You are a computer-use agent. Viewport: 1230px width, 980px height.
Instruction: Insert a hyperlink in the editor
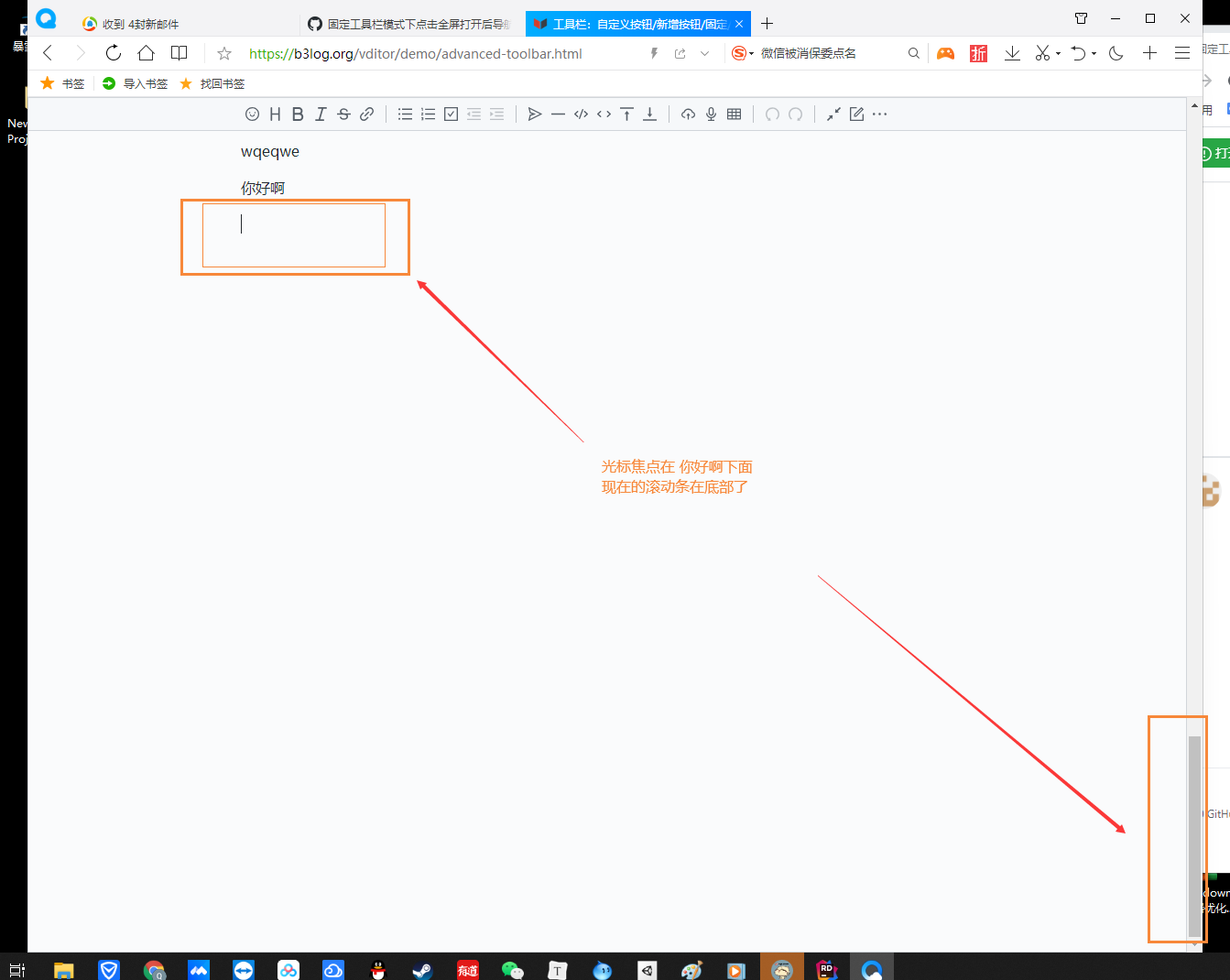(x=366, y=114)
